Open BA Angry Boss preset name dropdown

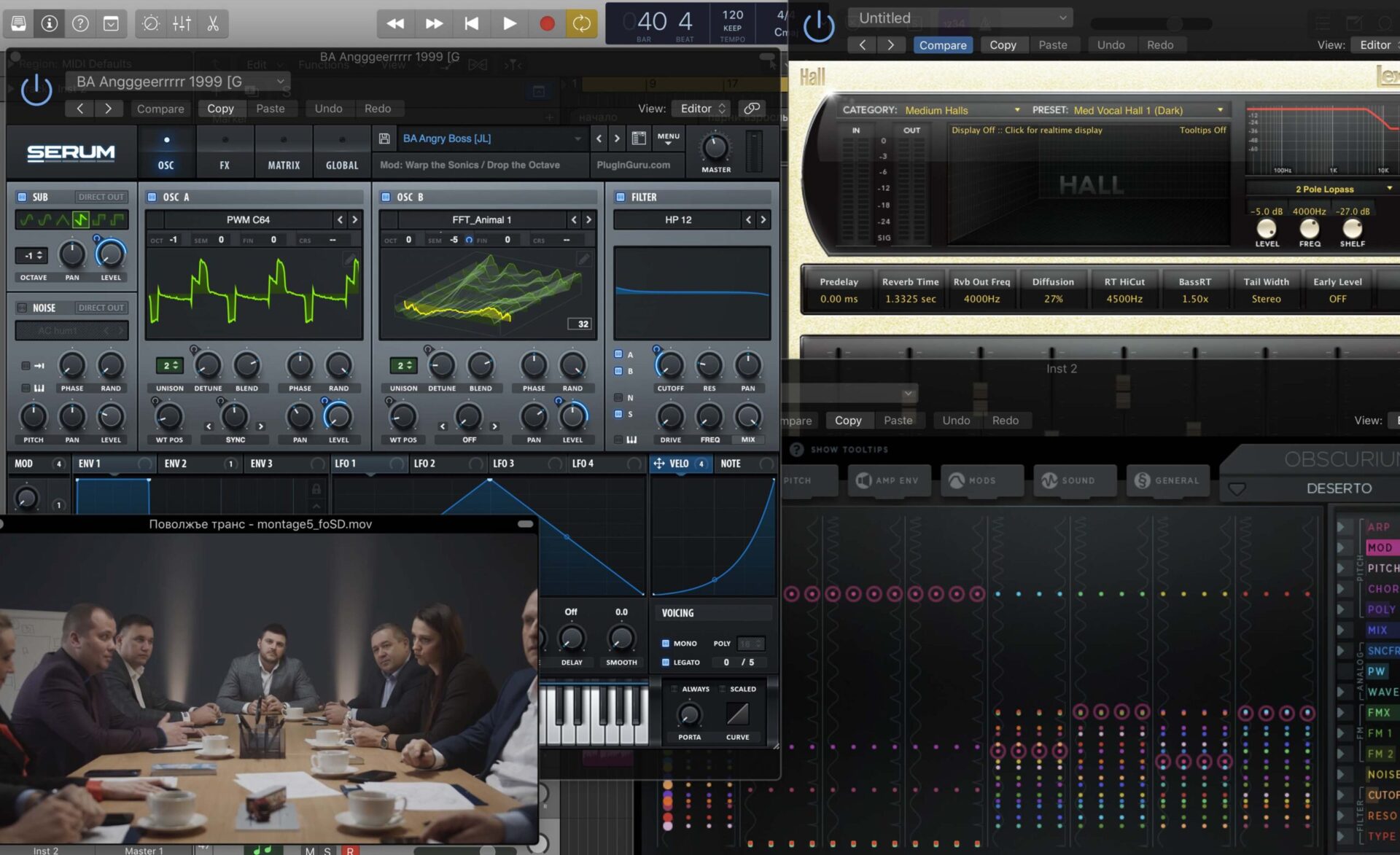[492, 138]
